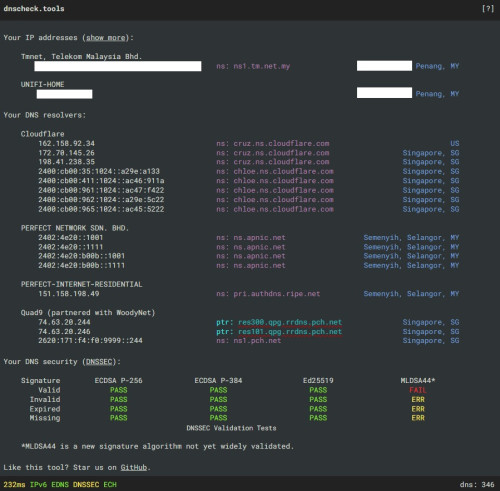Click the ECH status bar indicator
Image resolution: width=500 pixels, height=491 pixels.
pyautogui.click(x=110, y=485)
